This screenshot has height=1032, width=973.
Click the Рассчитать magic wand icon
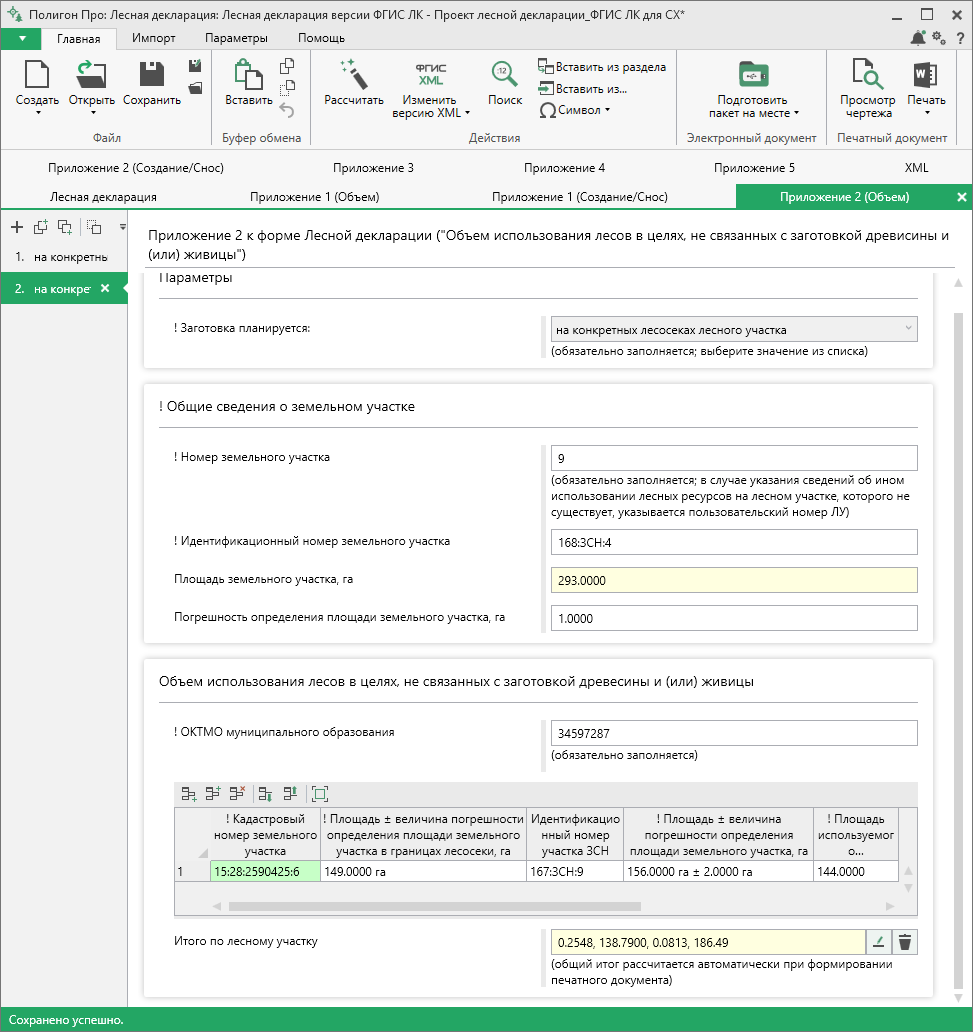click(354, 74)
